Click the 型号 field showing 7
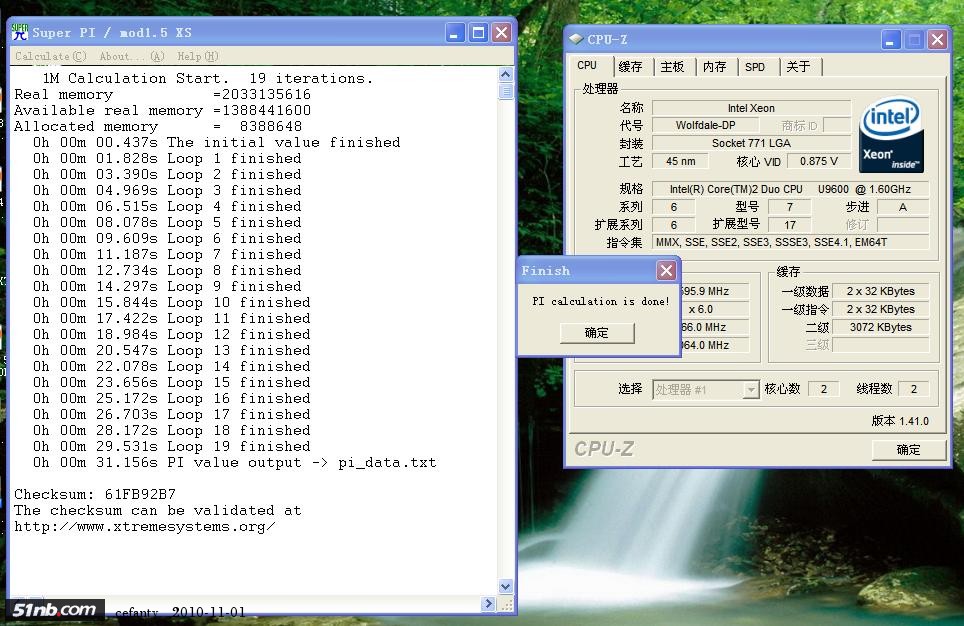This screenshot has height=626, width=964. pyautogui.click(x=790, y=207)
